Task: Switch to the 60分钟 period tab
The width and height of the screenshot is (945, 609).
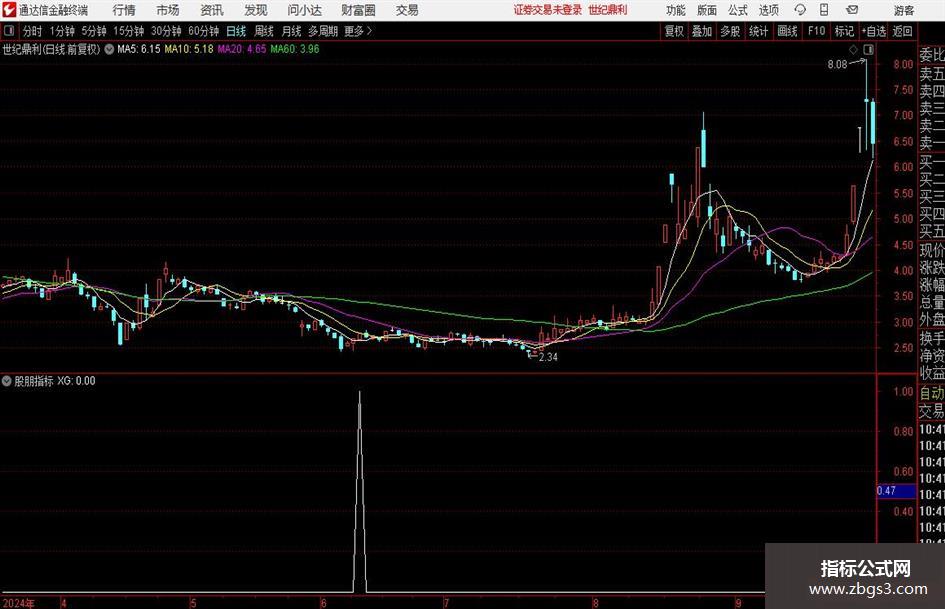Action: coord(203,31)
